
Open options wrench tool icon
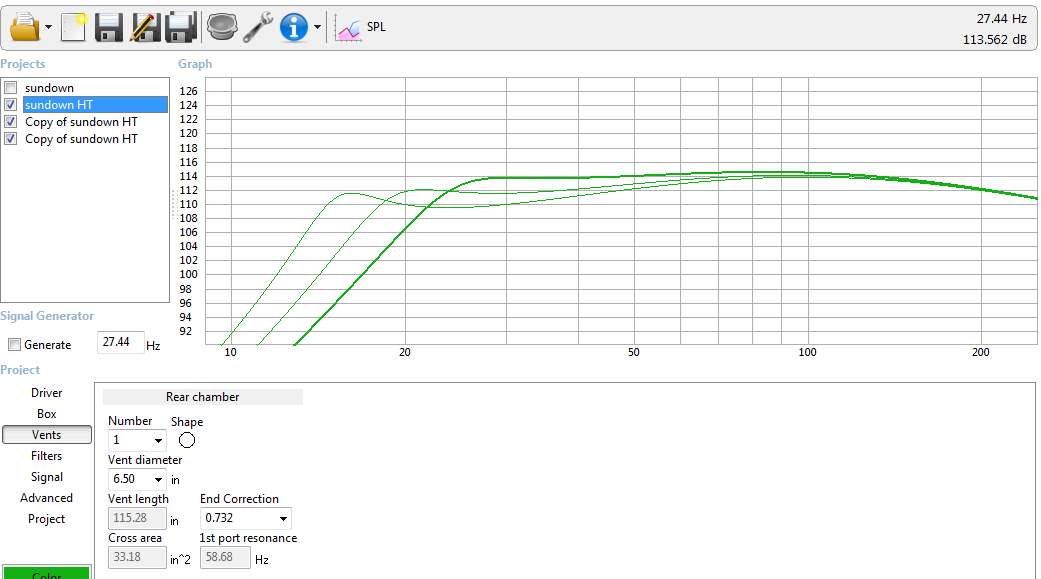tap(258, 27)
